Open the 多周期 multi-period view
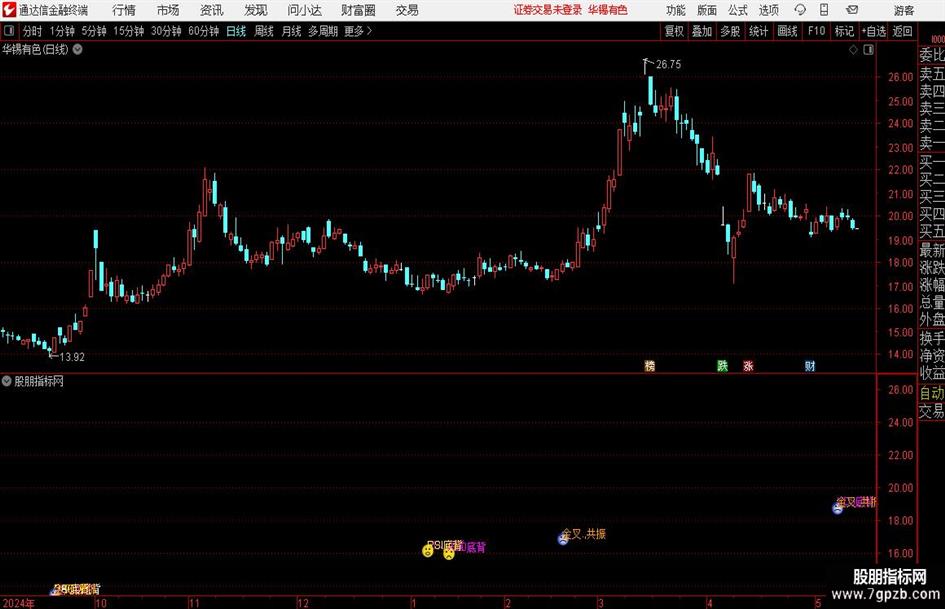 323,31
